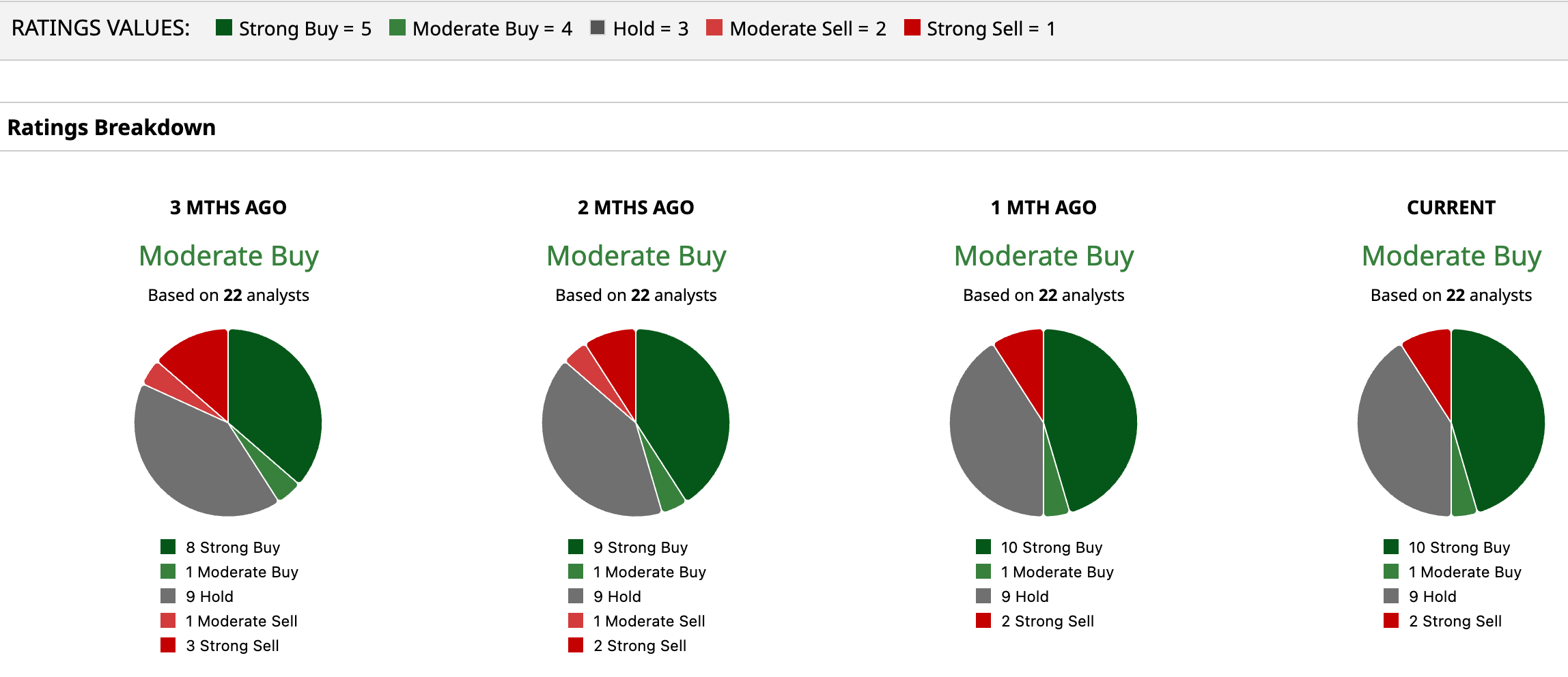Click the 3 MTHS AGO pie chart

(x=228, y=422)
